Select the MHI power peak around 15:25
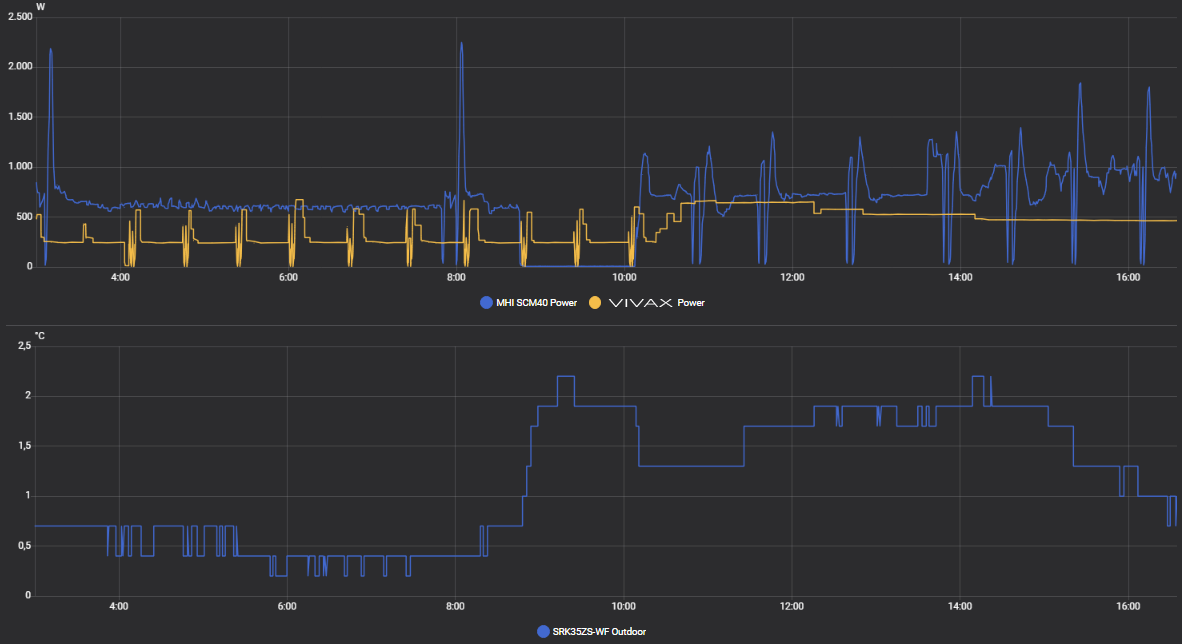This screenshot has height=644, width=1182. (1080, 84)
